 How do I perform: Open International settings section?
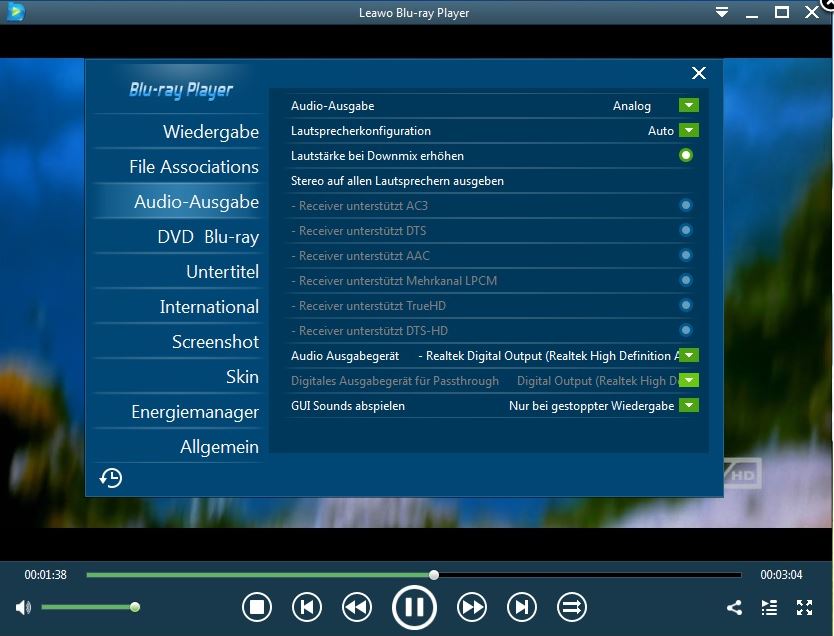pos(209,307)
